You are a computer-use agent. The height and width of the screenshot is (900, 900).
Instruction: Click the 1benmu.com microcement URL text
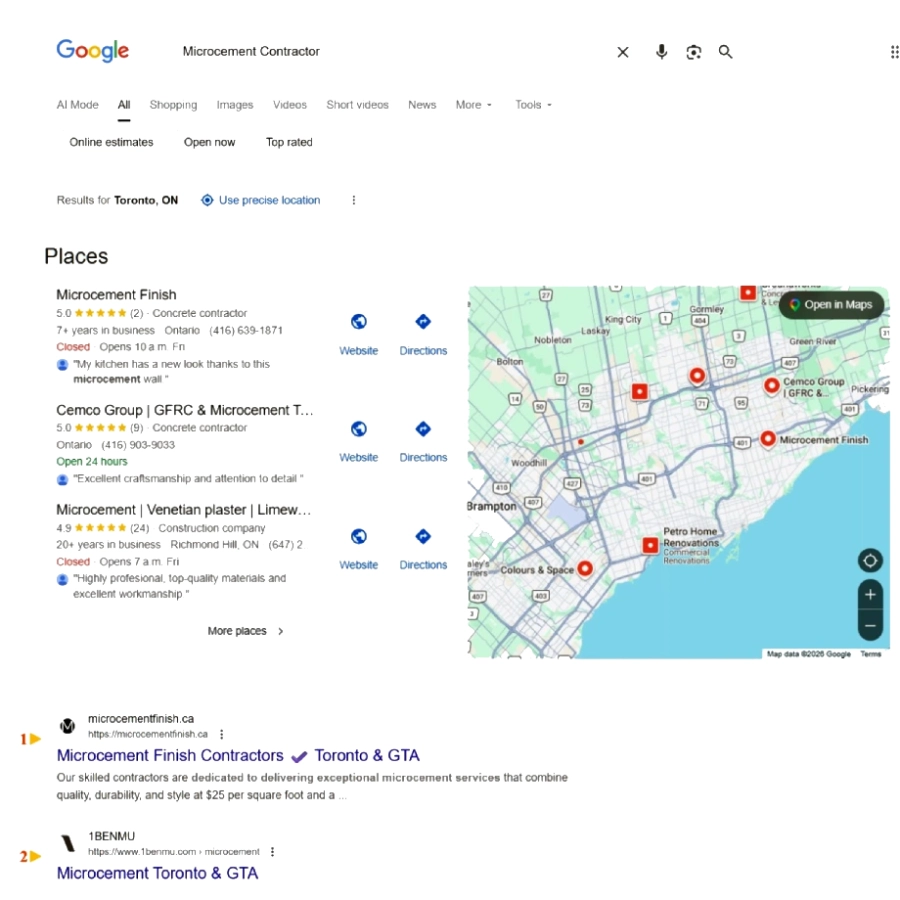173,852
